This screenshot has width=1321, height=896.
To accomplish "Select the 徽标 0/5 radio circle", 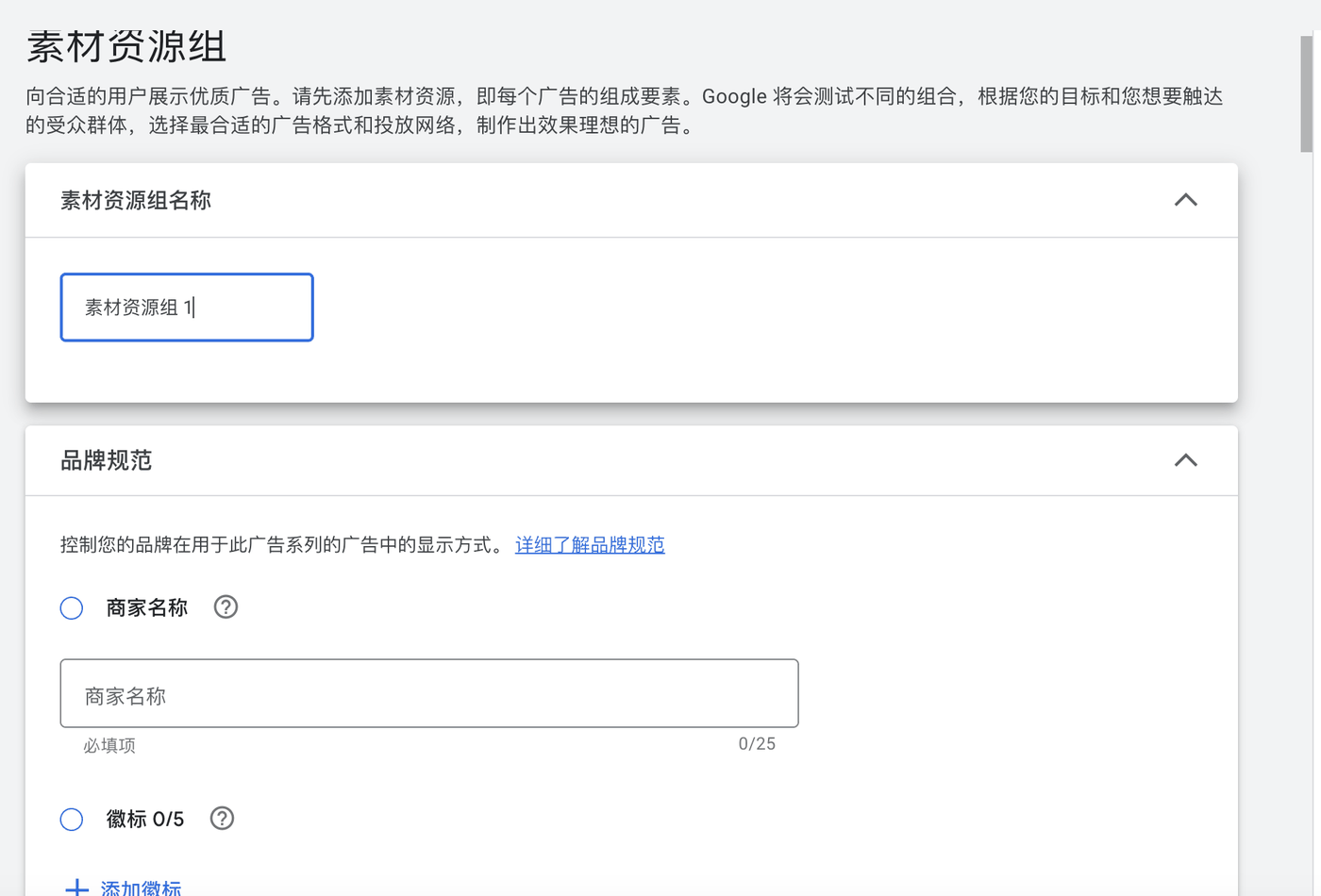I will pyautogui.click(x=72, y=820).
